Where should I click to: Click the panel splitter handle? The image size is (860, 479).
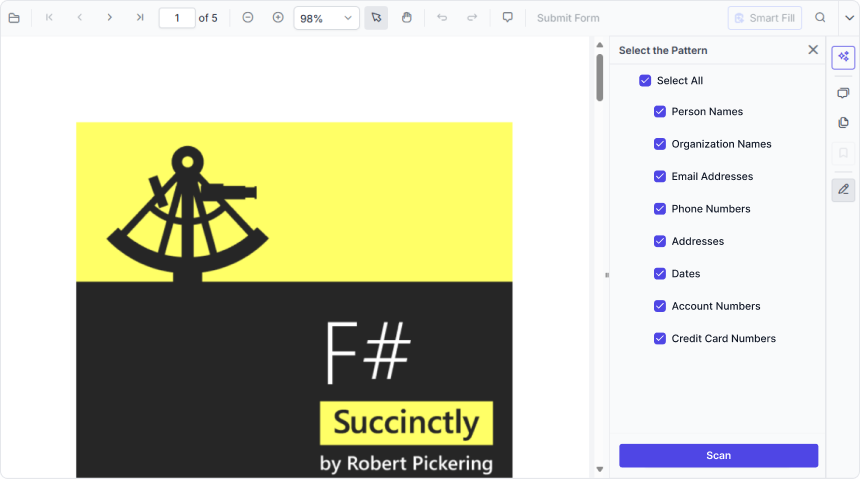[607, 275]
